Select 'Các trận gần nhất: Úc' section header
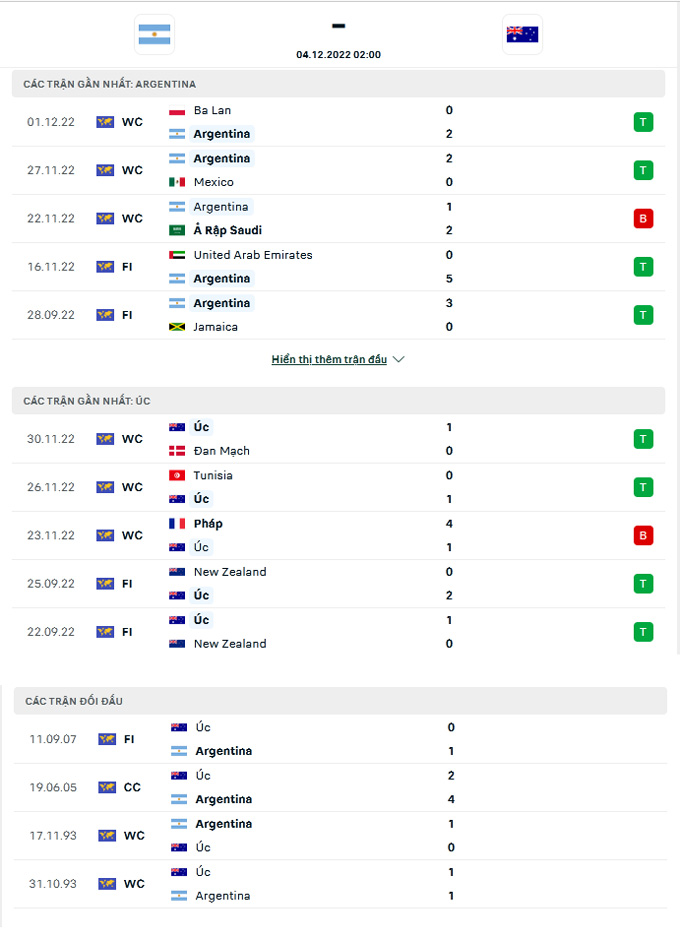680x939 pixels. (90, 400)
